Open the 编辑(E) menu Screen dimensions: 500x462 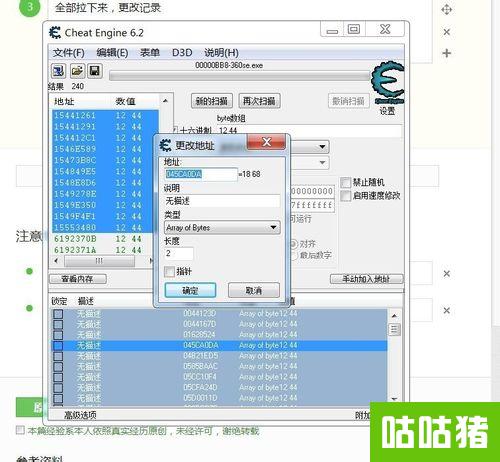(x=112, y=53)
